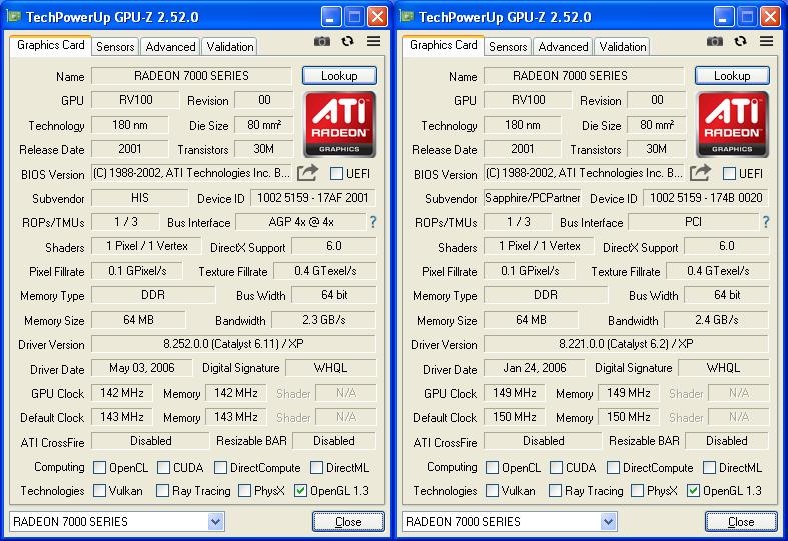This screenshot has width=788, height=541.
Task: Click Lookup button in left window
Action: (x=339, y=76)
